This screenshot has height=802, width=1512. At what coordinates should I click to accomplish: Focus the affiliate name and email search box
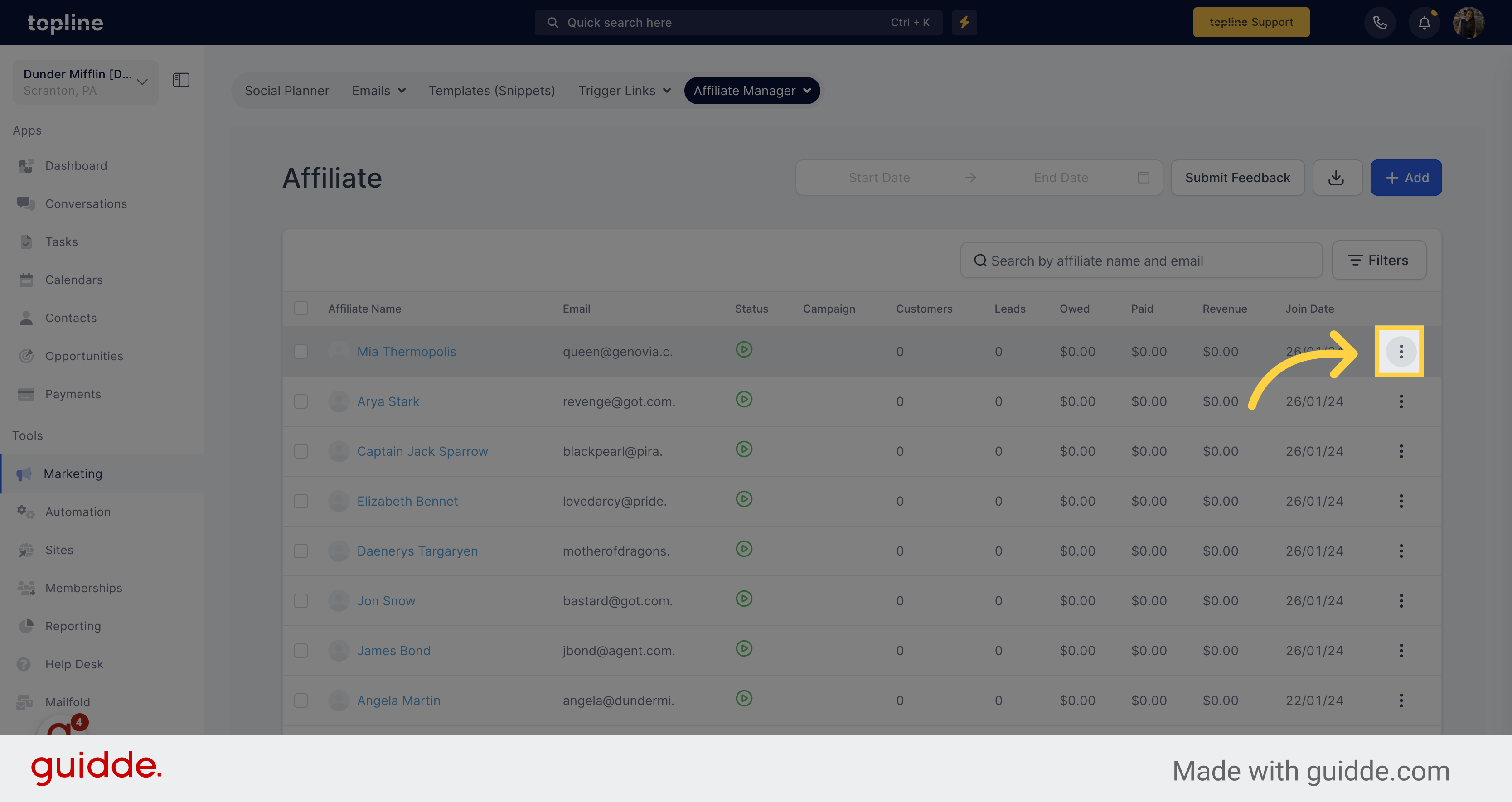(x=1141, y=261)
